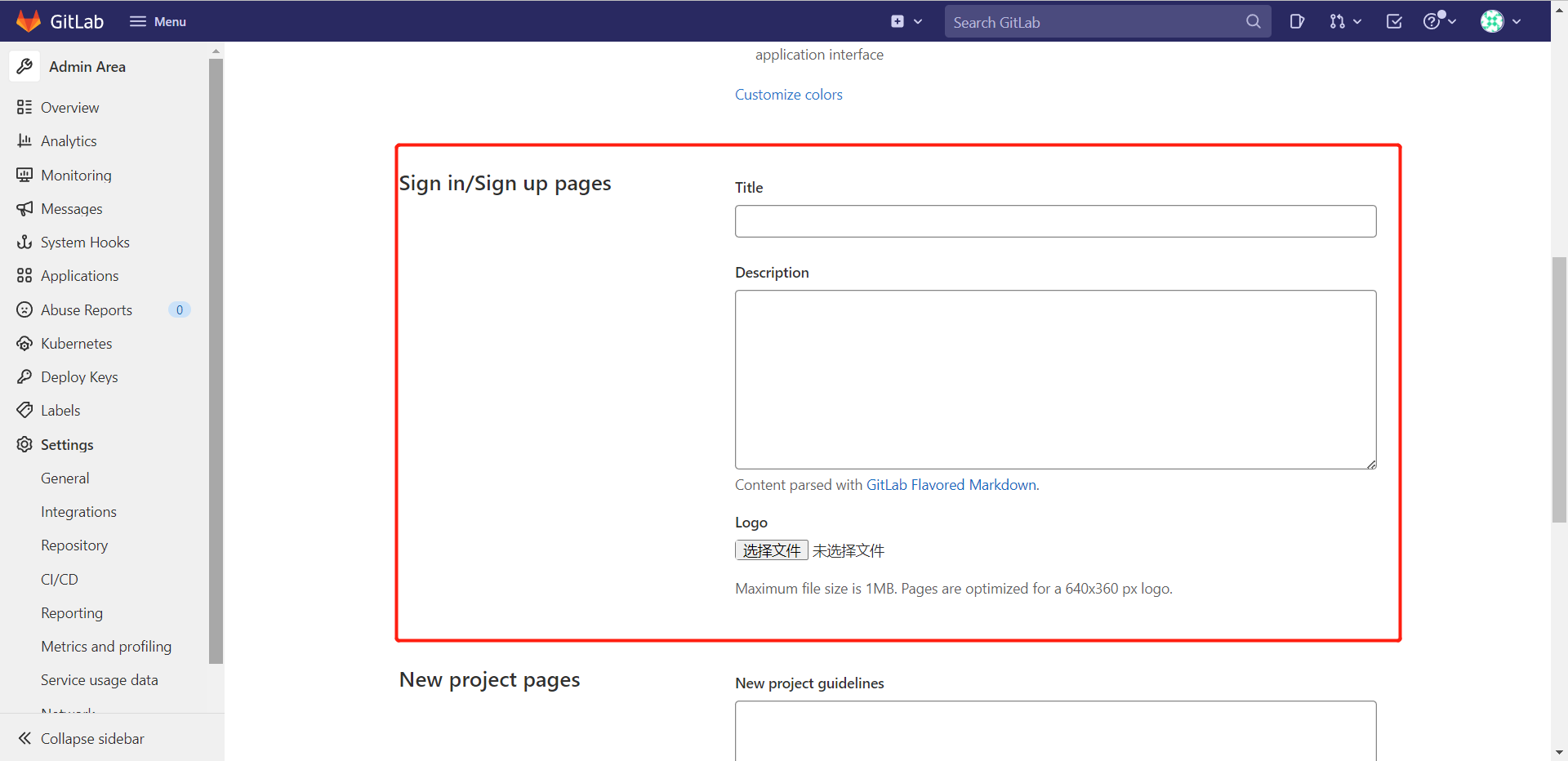Viewport: 1568px width, 761px height.
Task: Open the hamburger Menu
Action: tap(158, 21)
